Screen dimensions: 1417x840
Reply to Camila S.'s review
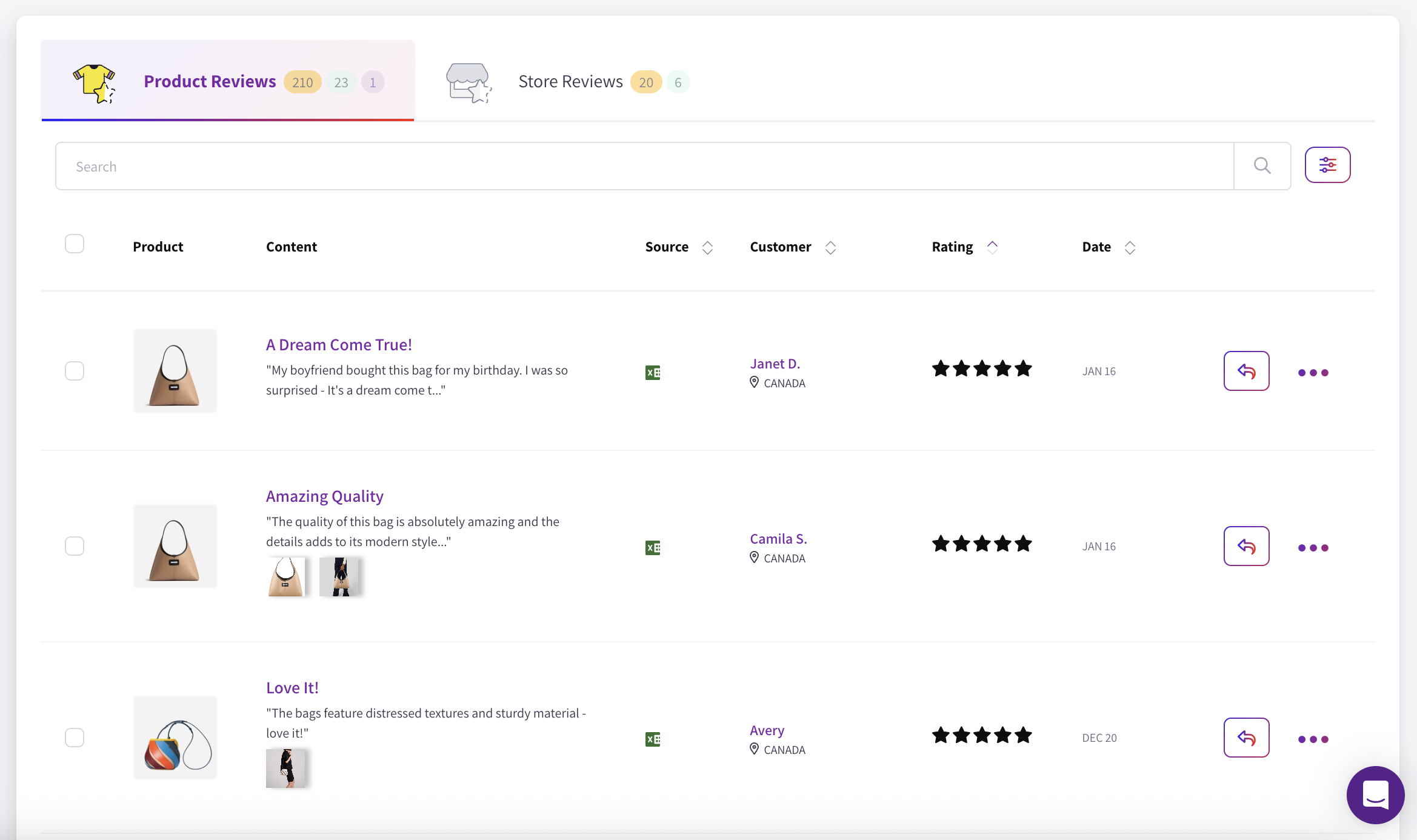pyautogui.click(x=1246, y=546)
